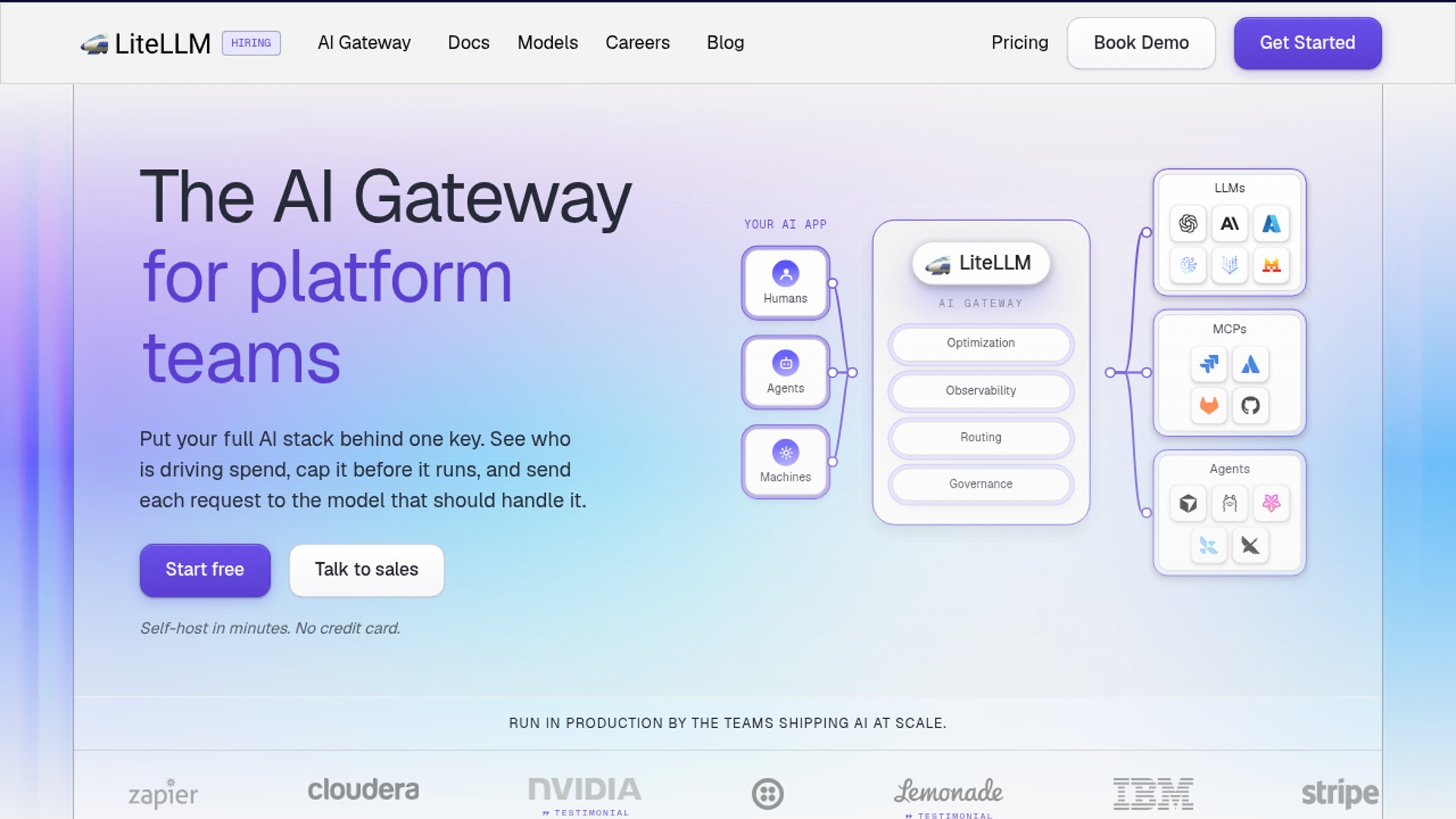Viewport: 1456px width, 819px height.
Task: Click the Talk to sales button
Action: (x=366, y=570)
